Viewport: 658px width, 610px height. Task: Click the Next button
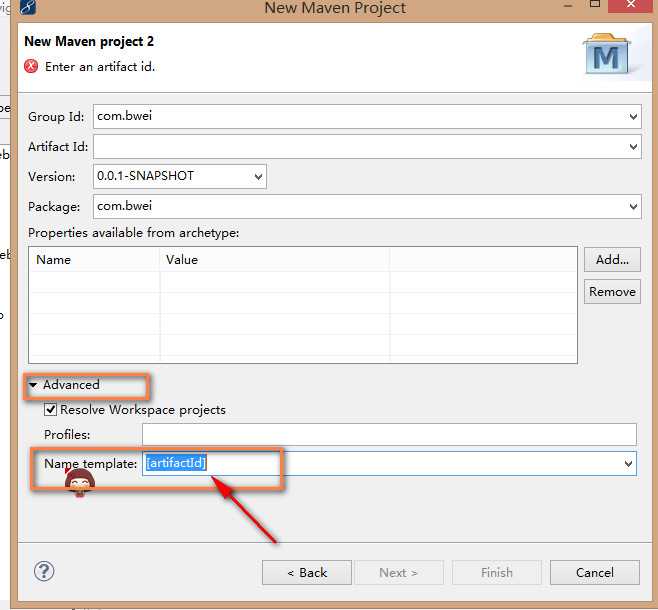(x=399, y=573)
